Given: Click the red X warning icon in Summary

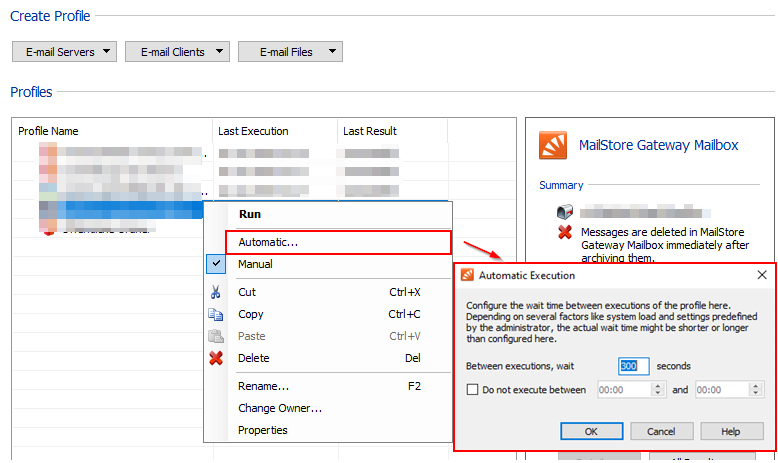Looking at the screenshot, I should [x=565, y=232].
